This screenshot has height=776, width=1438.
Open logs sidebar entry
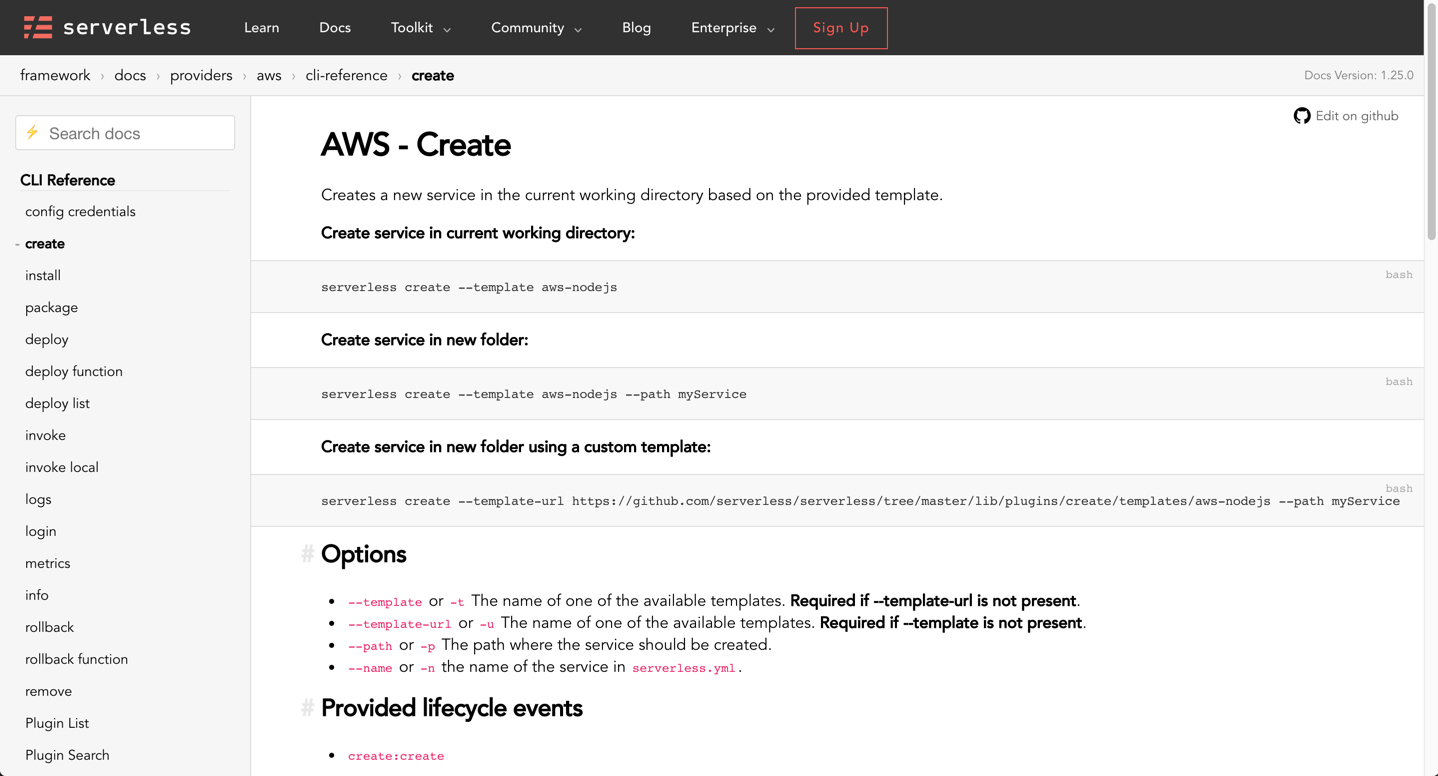click(38, 500)
